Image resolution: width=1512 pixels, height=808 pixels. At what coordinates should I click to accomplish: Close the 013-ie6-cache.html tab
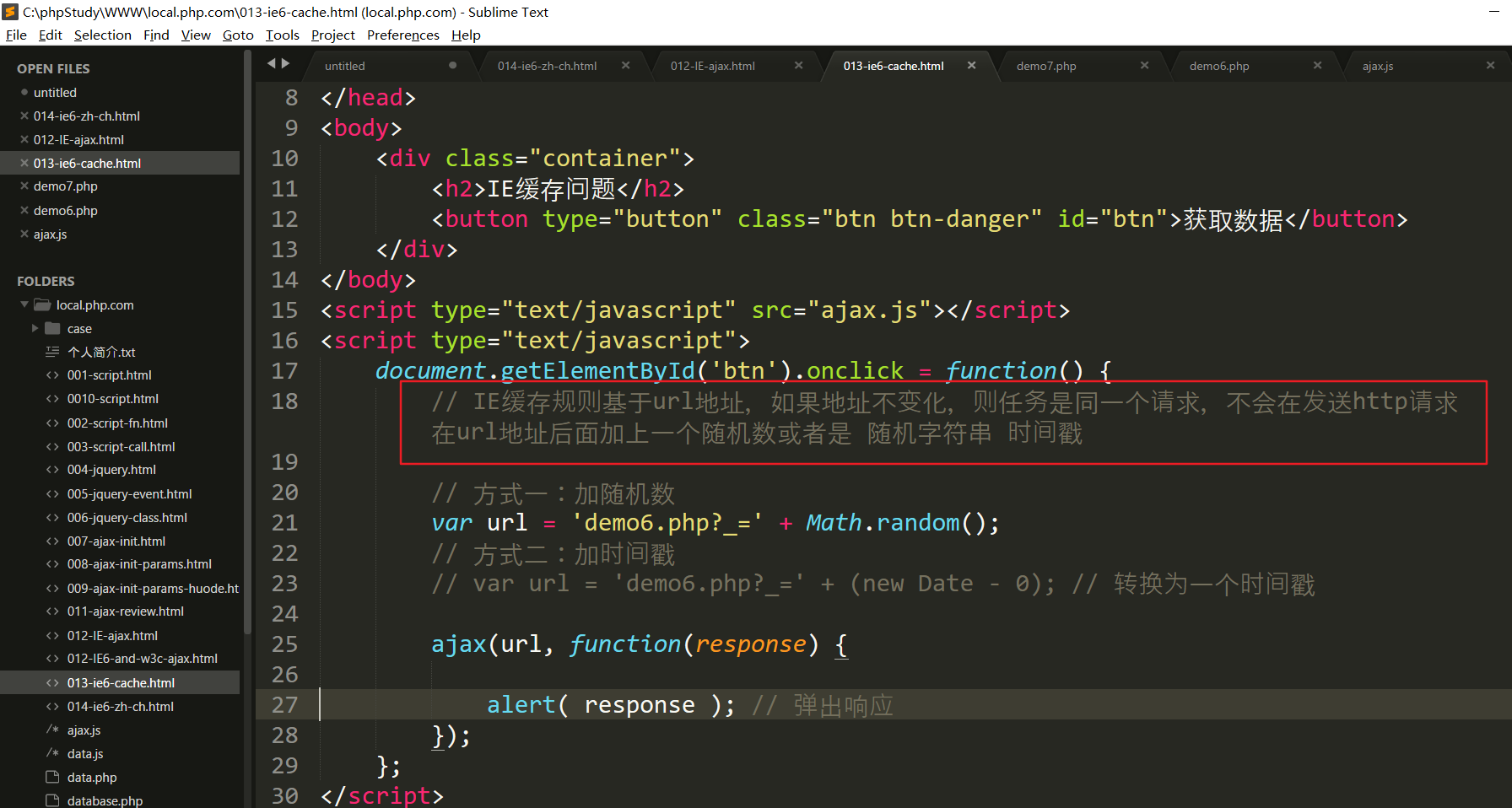[971, 66]
